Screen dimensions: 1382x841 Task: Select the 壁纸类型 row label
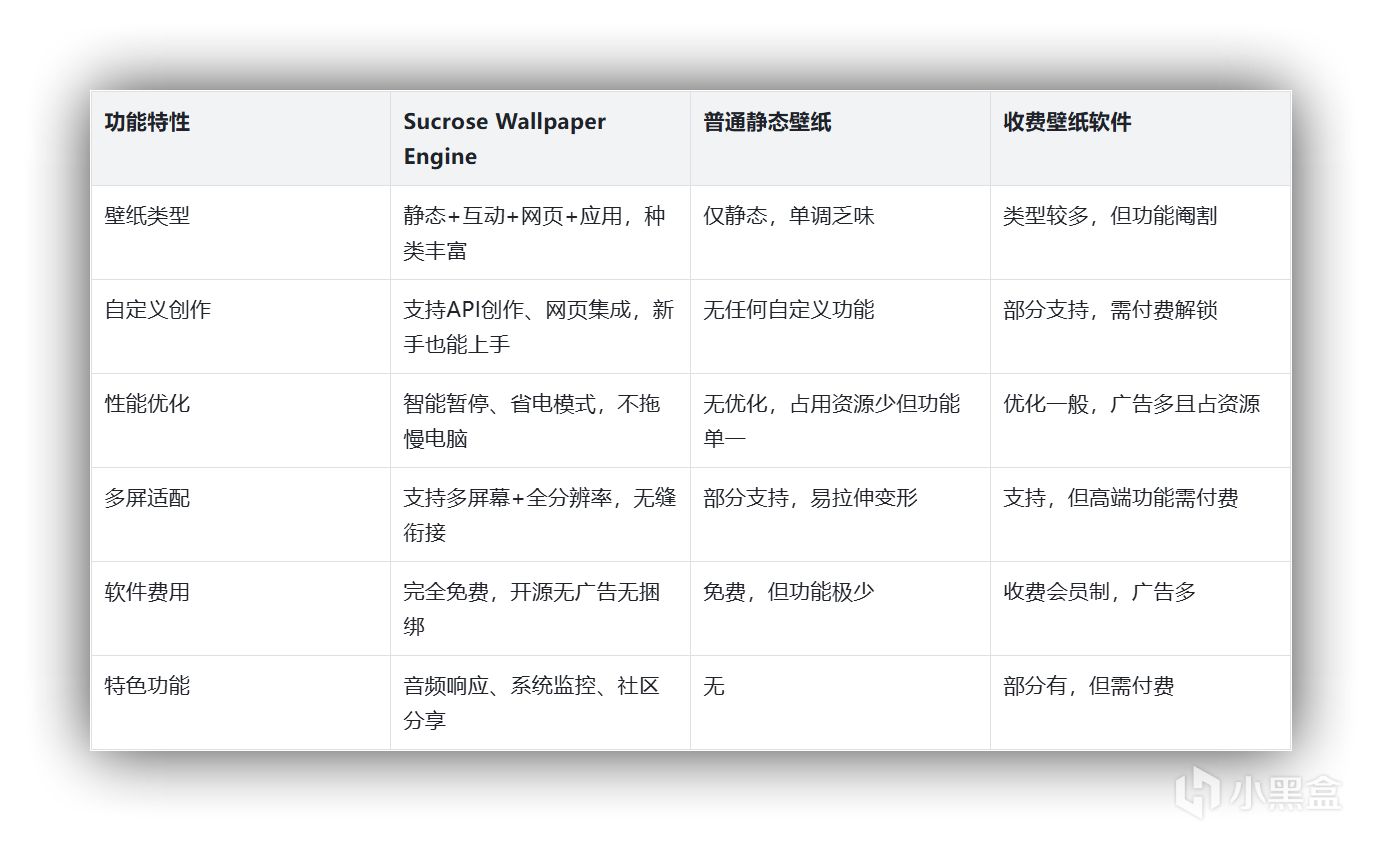point(147,216)
